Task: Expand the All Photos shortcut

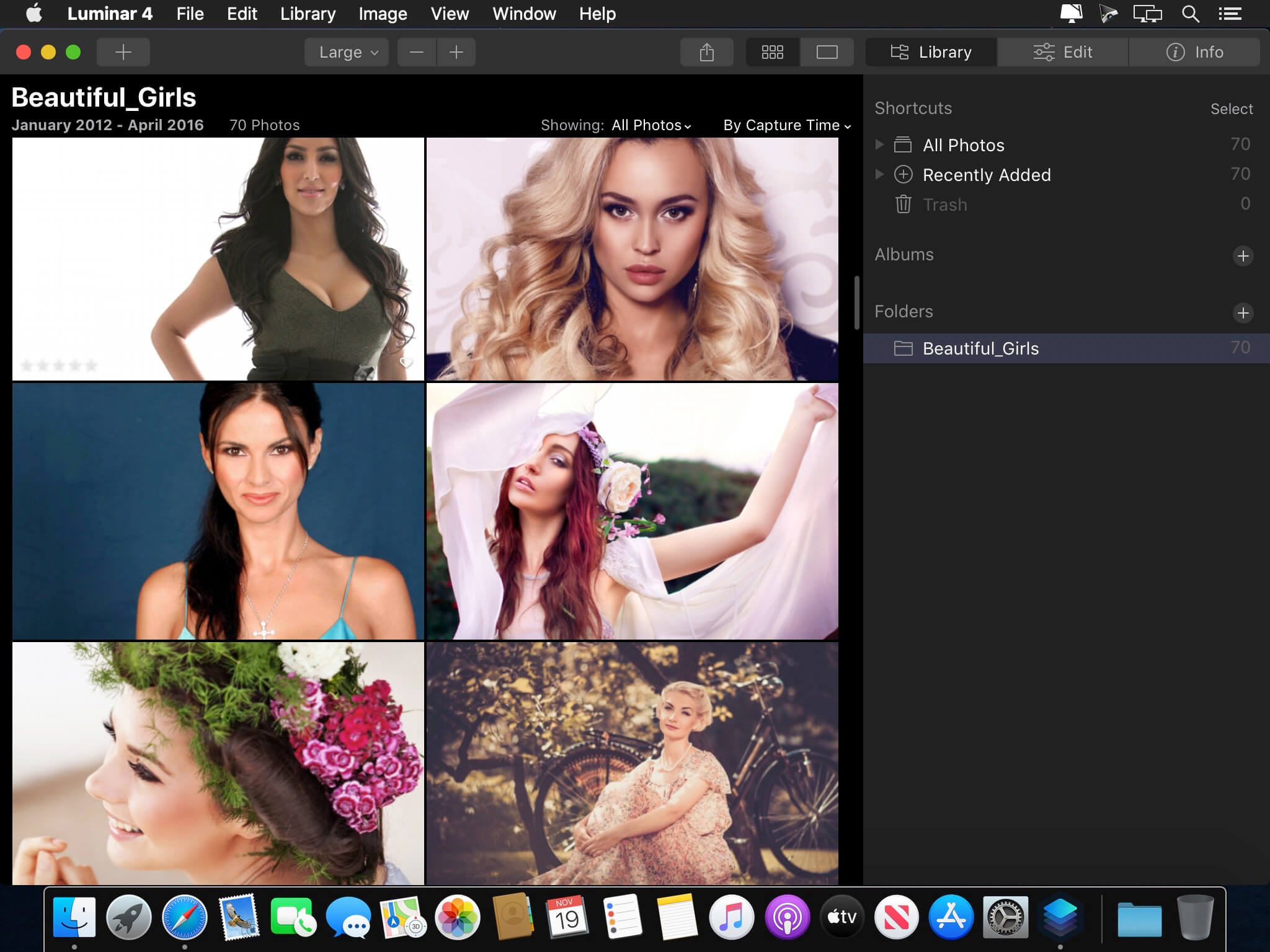Action: [879, 144]
